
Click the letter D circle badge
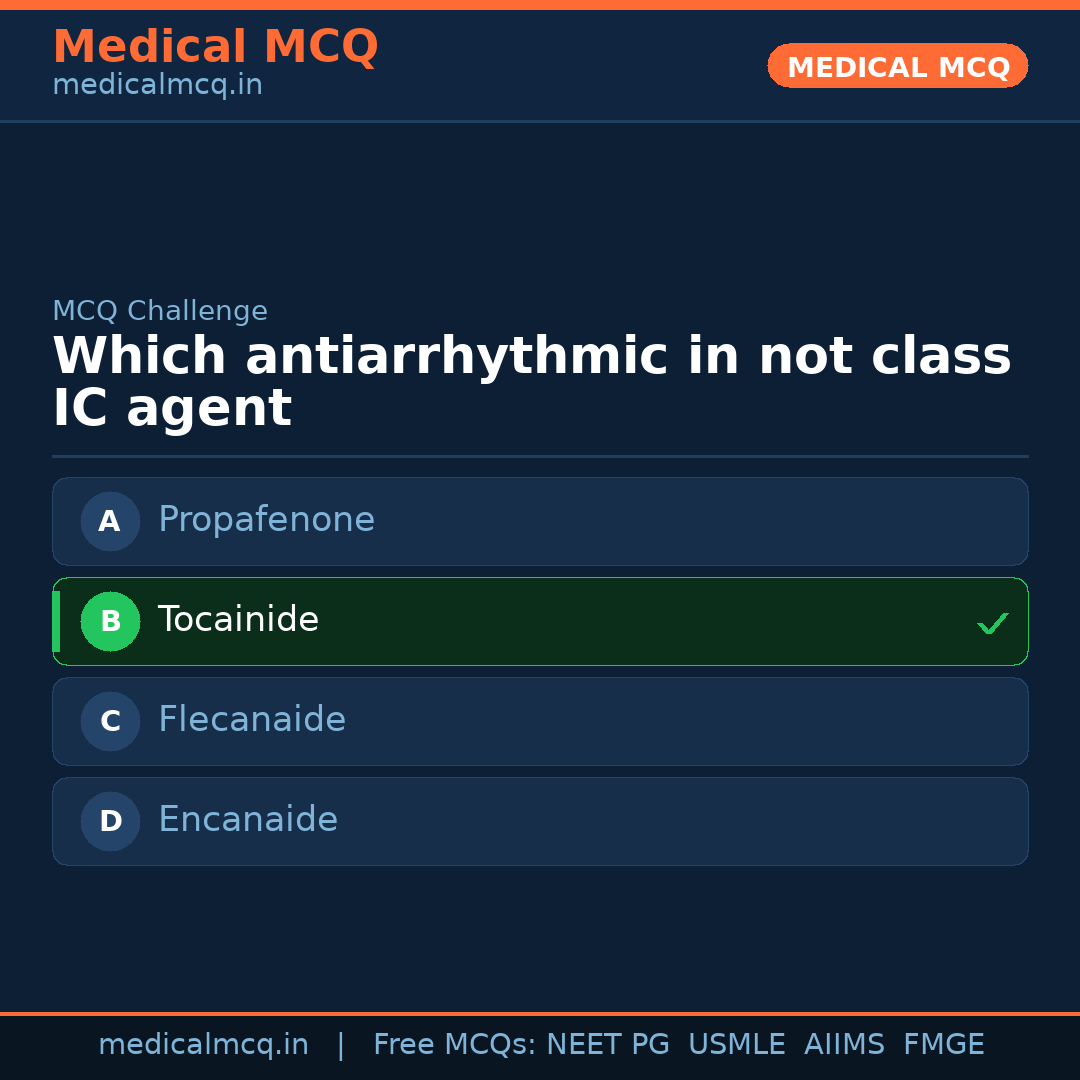click(x=110, y=821)
